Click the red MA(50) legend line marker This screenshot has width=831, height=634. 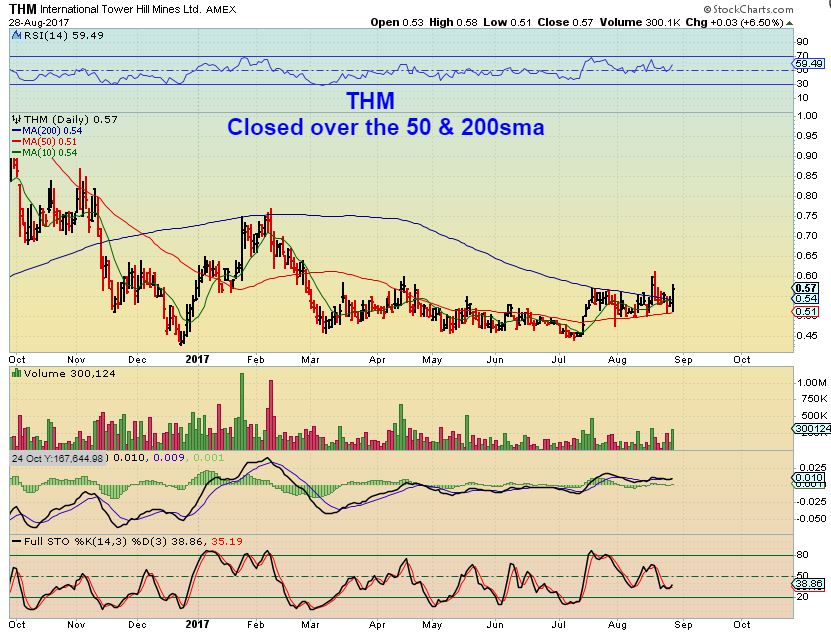tap(16, 142)
